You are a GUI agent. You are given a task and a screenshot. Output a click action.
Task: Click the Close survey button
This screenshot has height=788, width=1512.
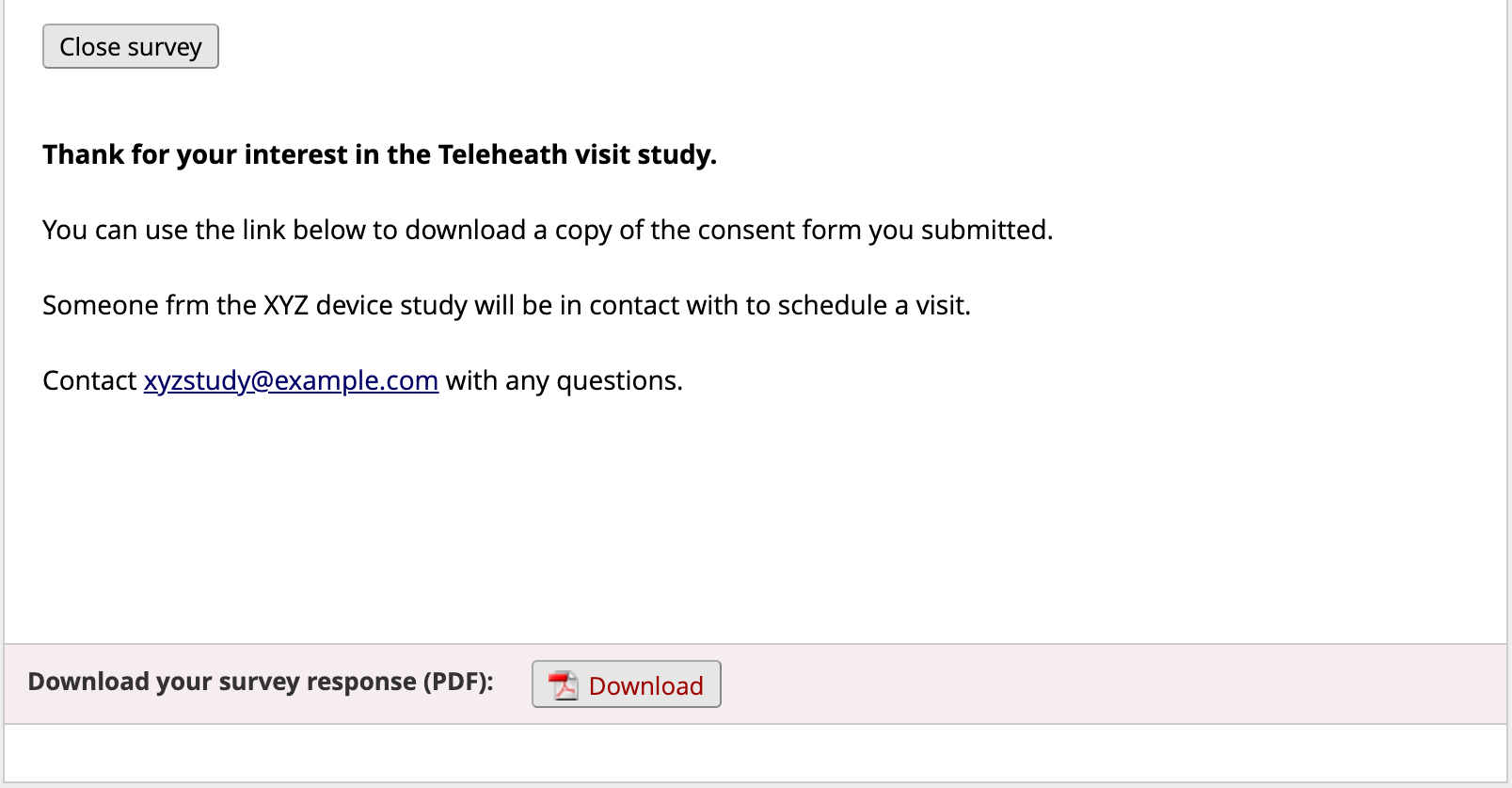click(131, 46)
